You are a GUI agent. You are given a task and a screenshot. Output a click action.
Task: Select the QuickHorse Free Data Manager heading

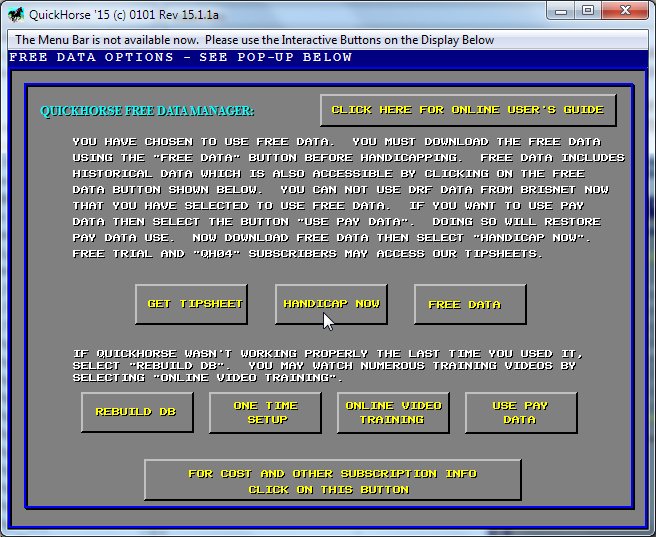147,111
